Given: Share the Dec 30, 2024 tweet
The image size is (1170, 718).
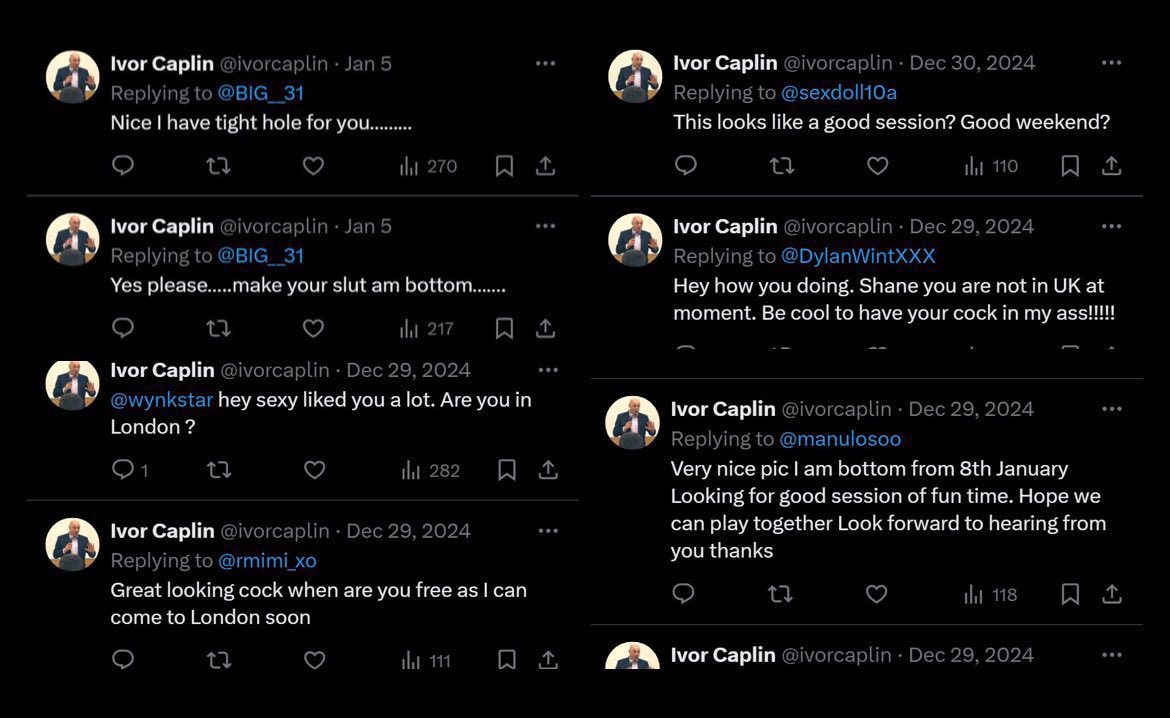Looking at the screenshot, I should [x=1112, y=166].
